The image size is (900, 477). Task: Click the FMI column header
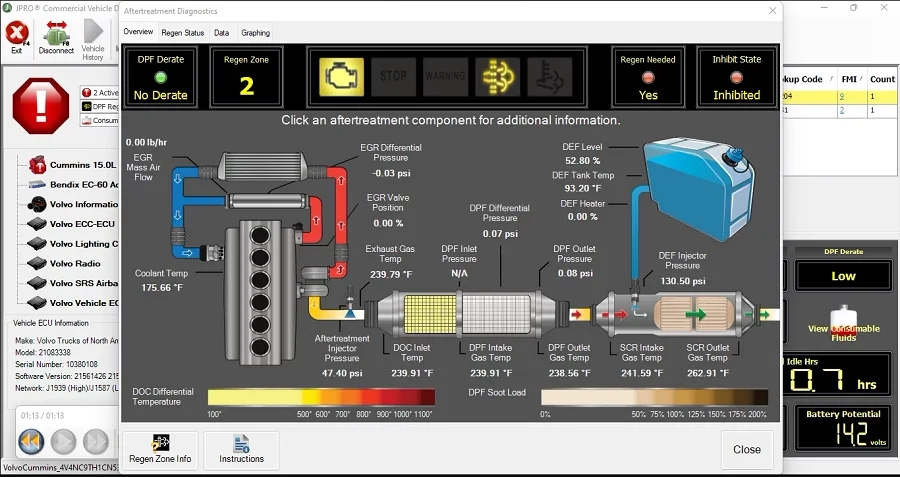pyautogui.click(x=851, y=79)
